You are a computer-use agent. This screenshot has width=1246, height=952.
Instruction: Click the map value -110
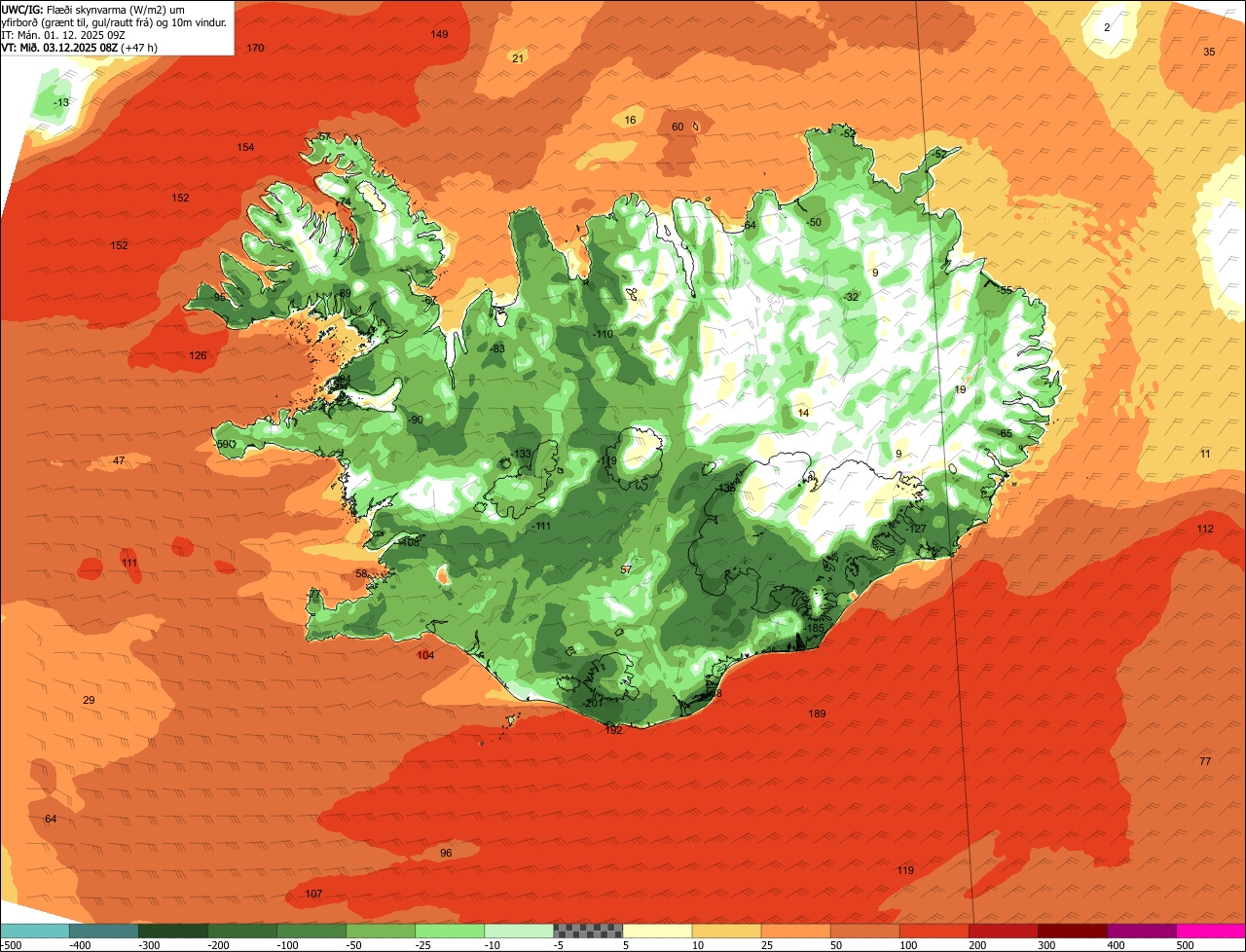click(x=603, y=334)
